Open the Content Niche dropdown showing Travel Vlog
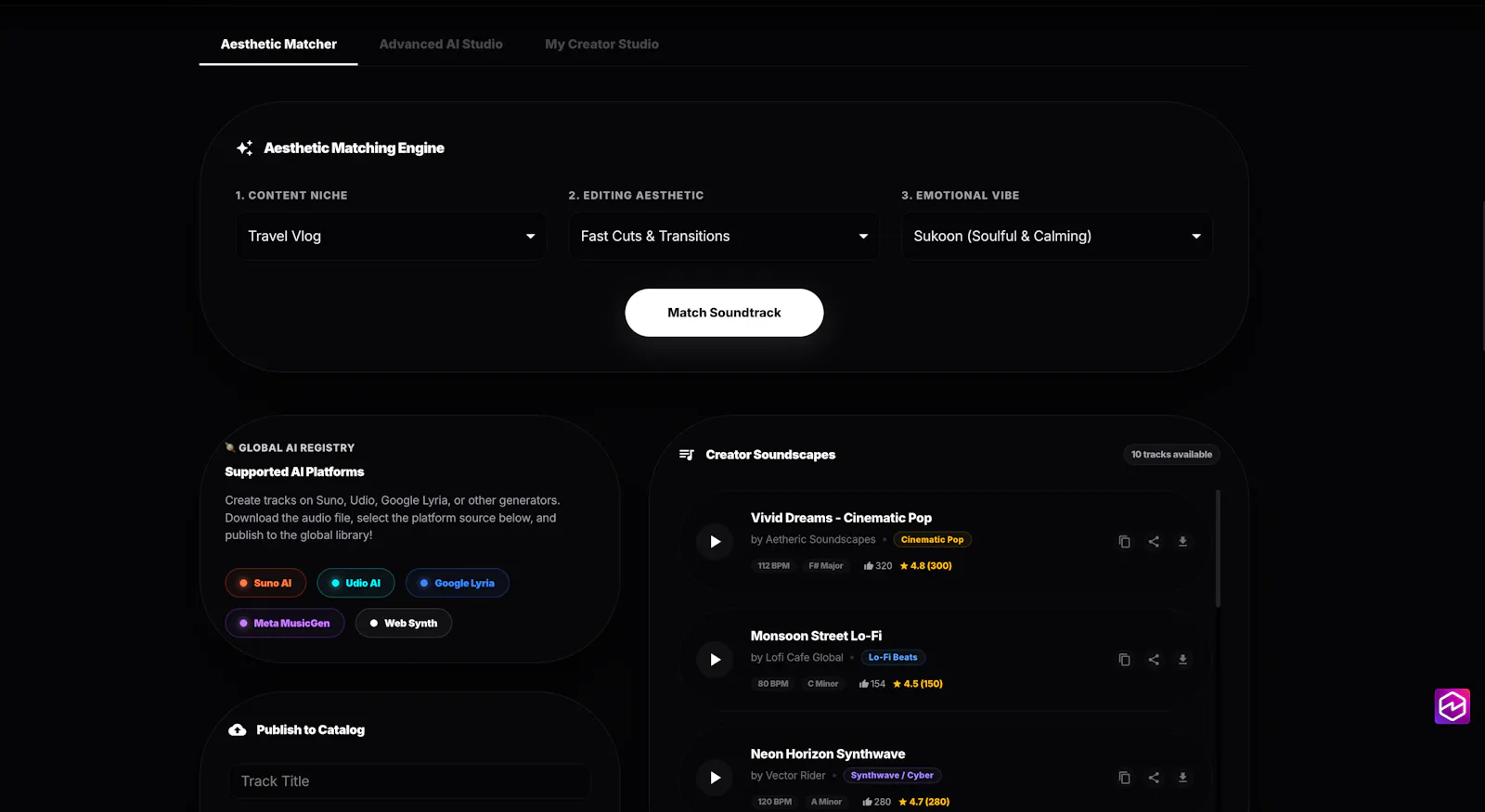Image resolution: width=1485 pixels, height=812 pixels. [391, 237]
